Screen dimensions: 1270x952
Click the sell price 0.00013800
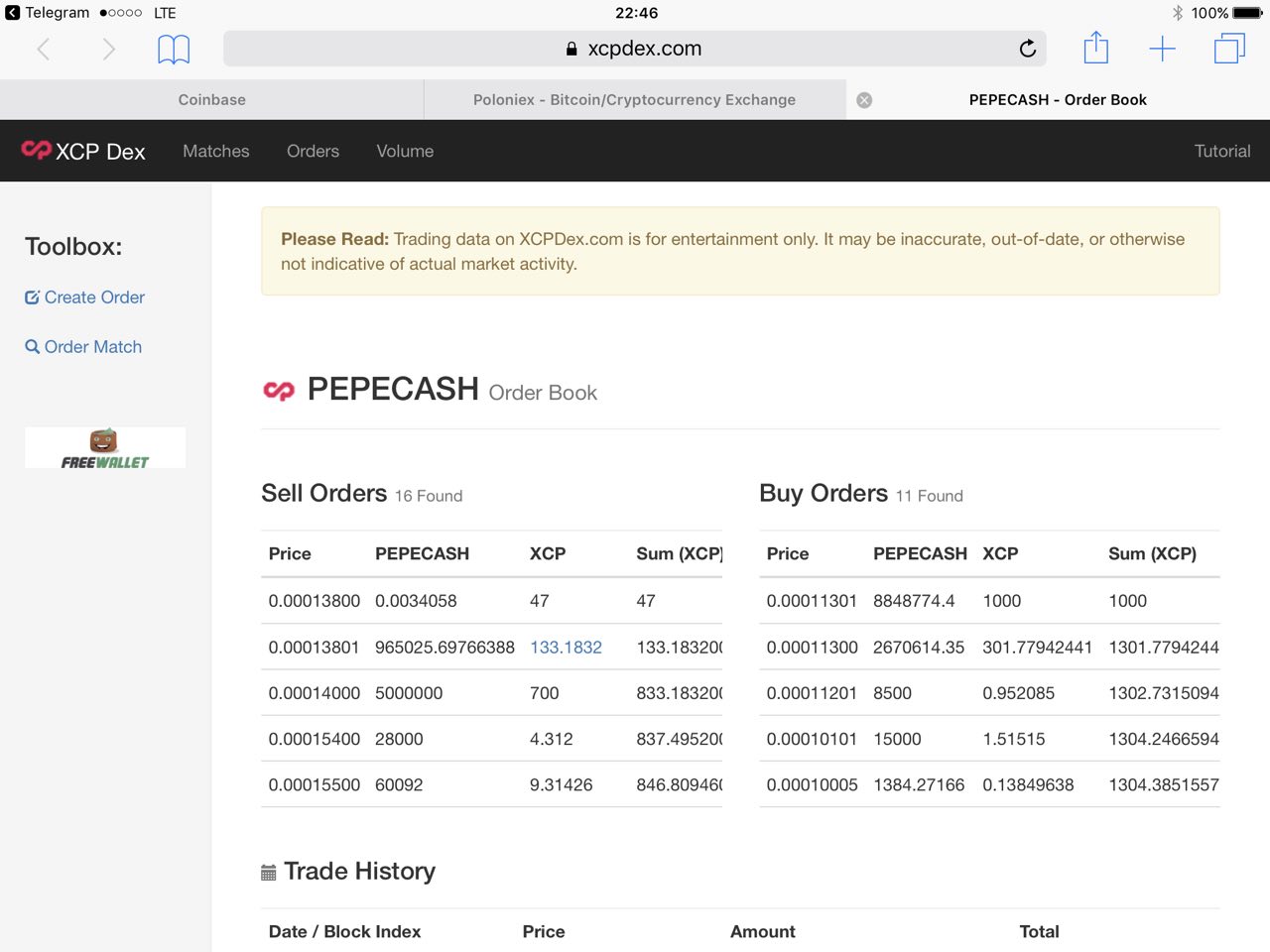315,601
